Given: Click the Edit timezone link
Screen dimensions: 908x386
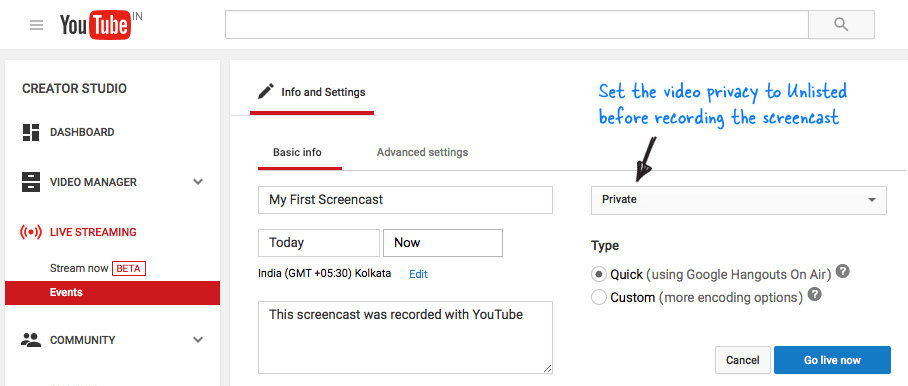Looking at the screenshot, I should (x=418, y=274).
